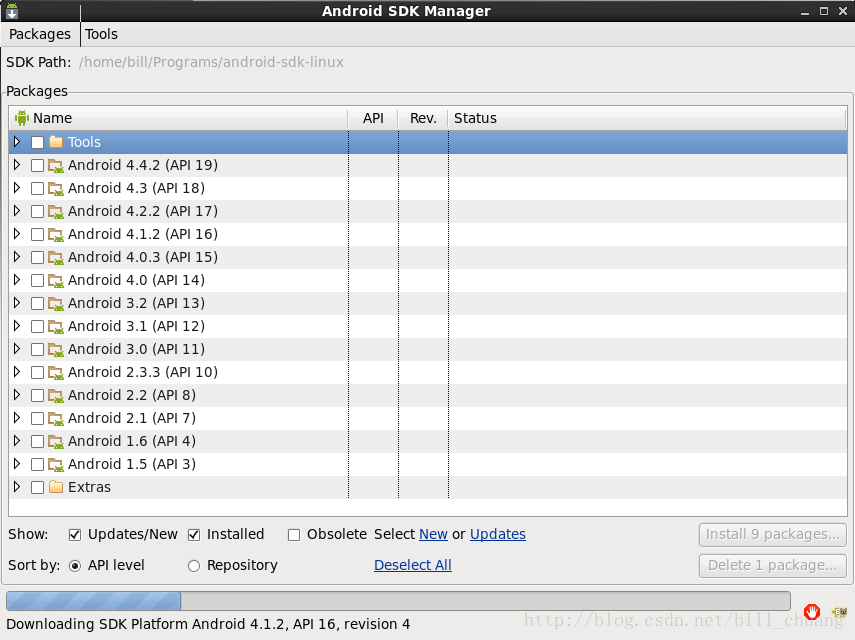Select the Android 3.2 (API 13) row text

tap(136, 303)
